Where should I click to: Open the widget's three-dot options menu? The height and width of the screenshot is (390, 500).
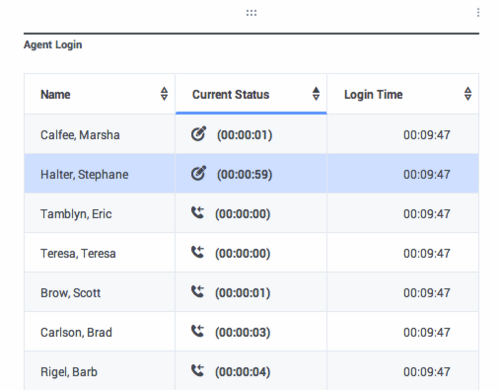[478, 13]
